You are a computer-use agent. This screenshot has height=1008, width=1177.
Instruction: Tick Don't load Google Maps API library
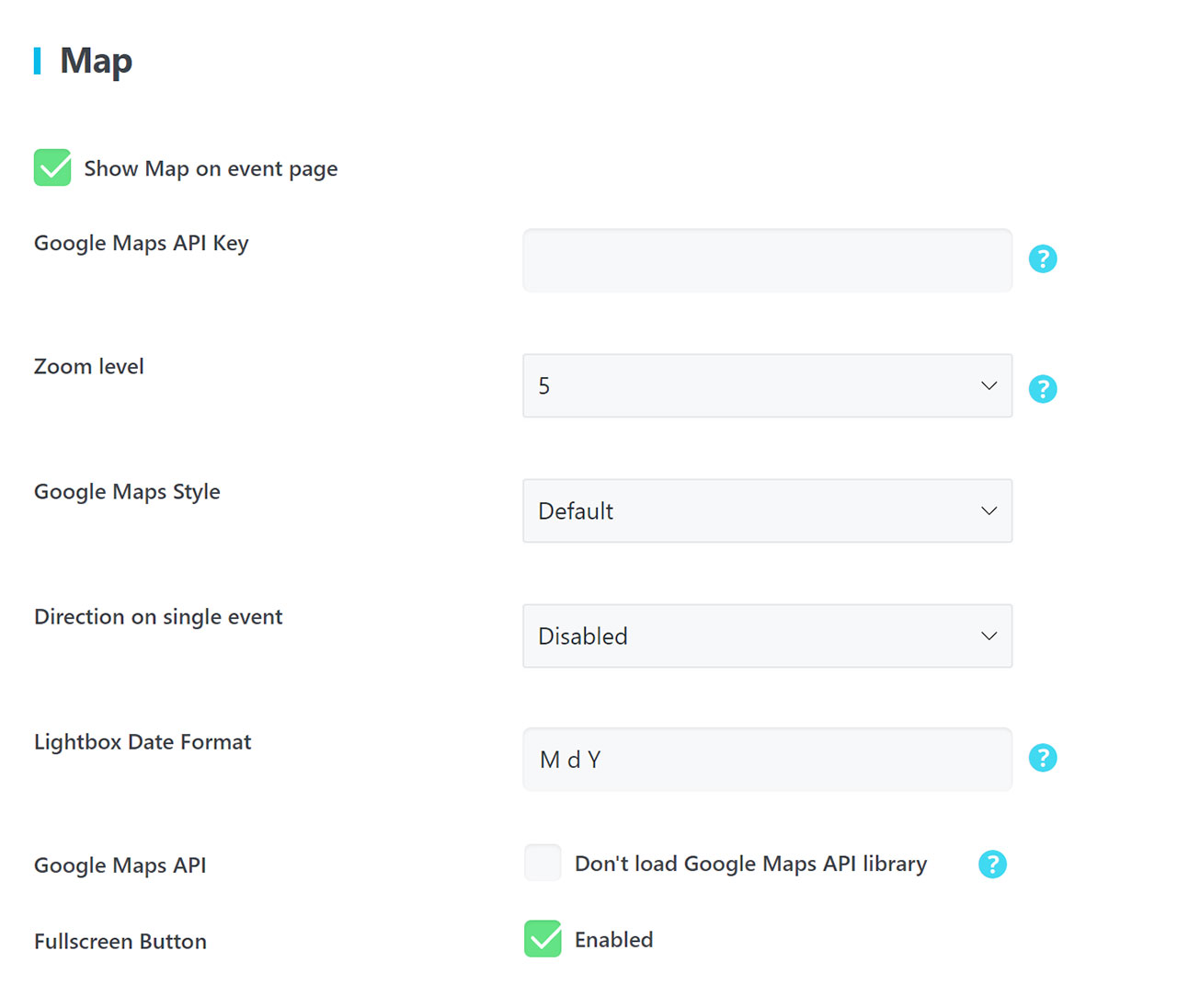543,863
